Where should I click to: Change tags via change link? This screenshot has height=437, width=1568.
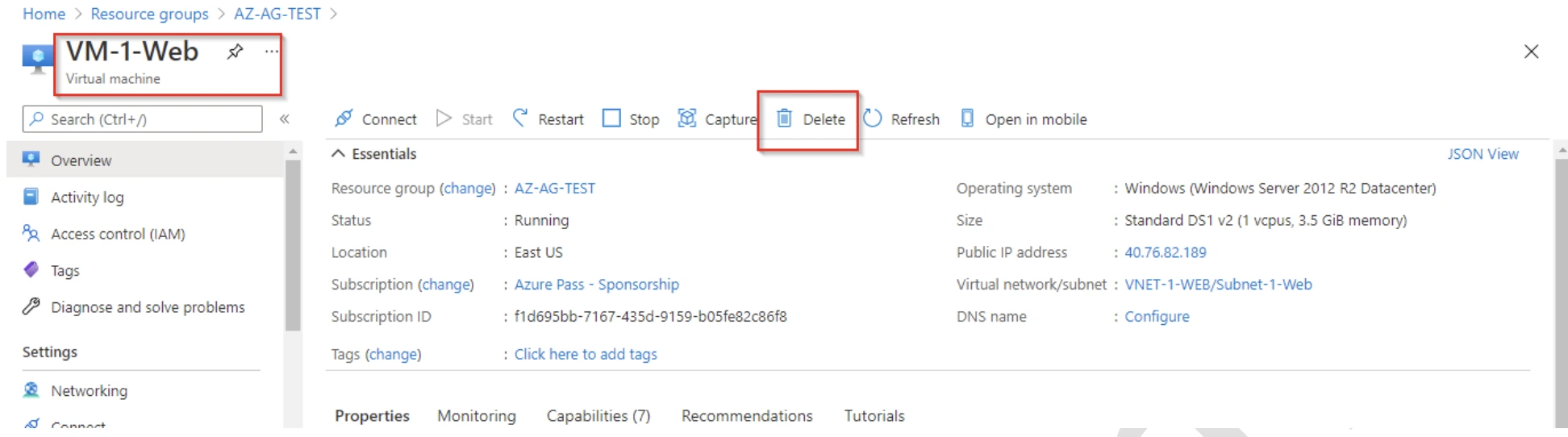[x=393, y=354]
